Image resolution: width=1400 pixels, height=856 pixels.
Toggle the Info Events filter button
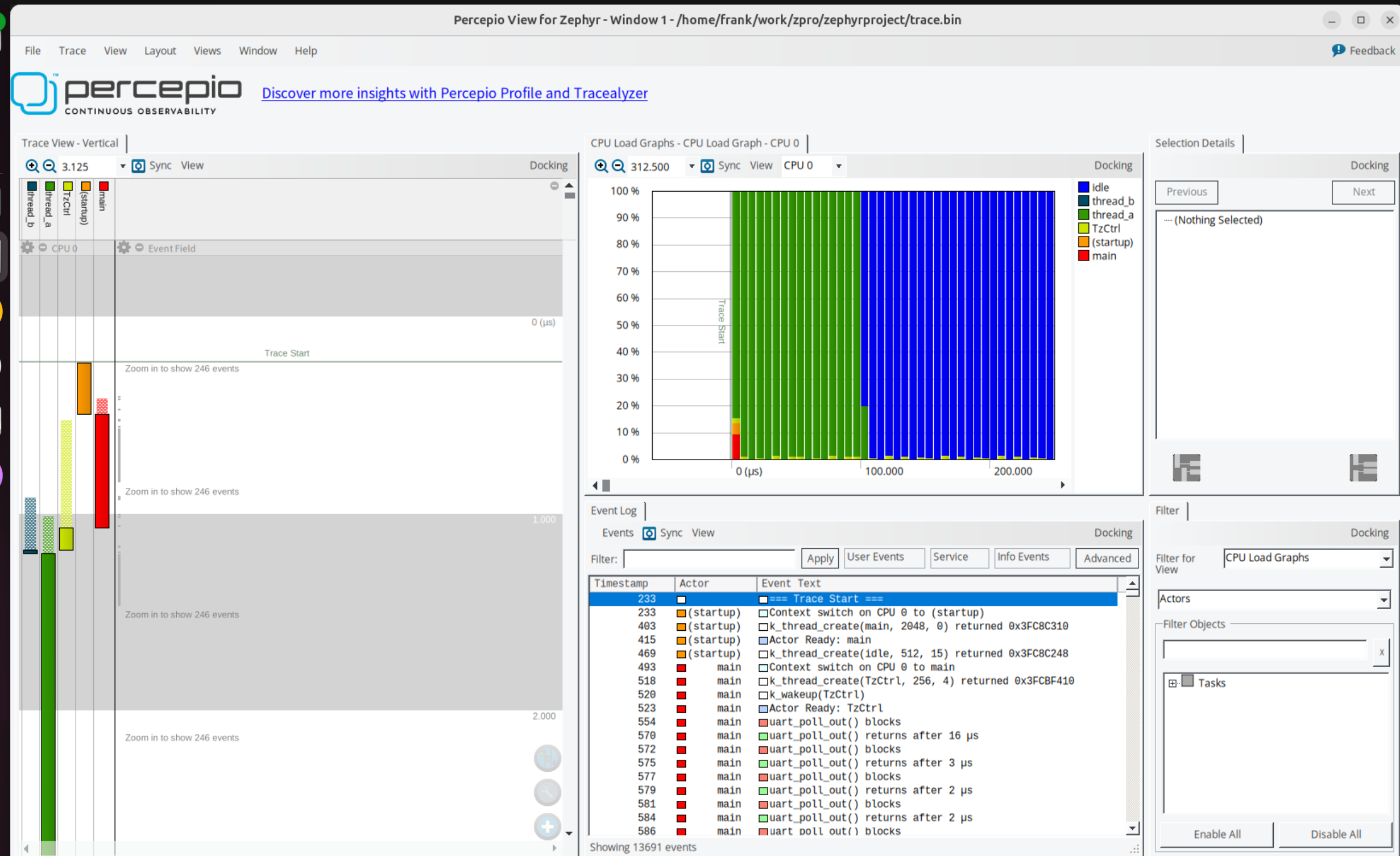(1032, 557)
